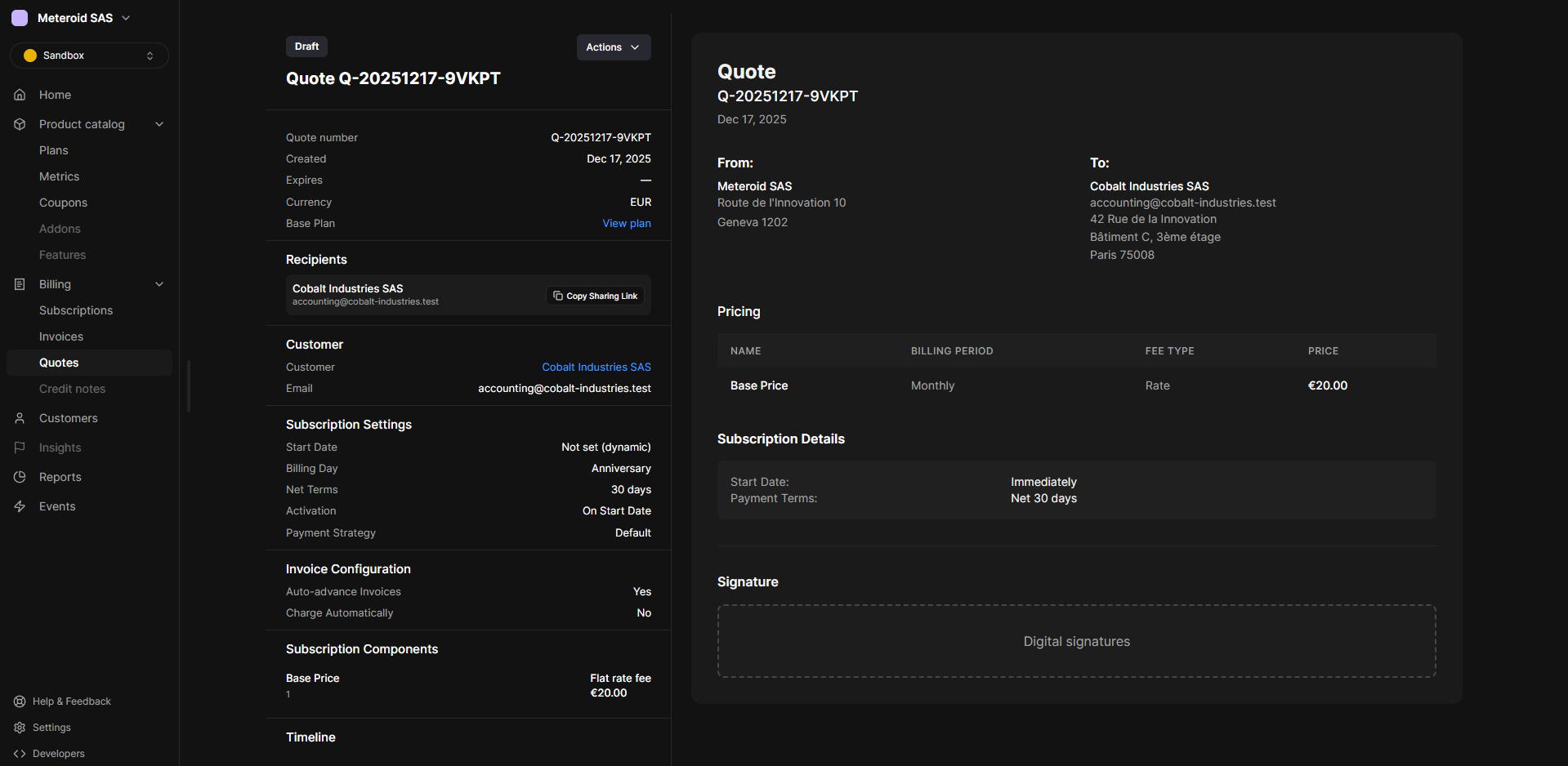1568x766 pixels.
Task: Click the Settings gear icon
Action: click(x=20, y=728)
